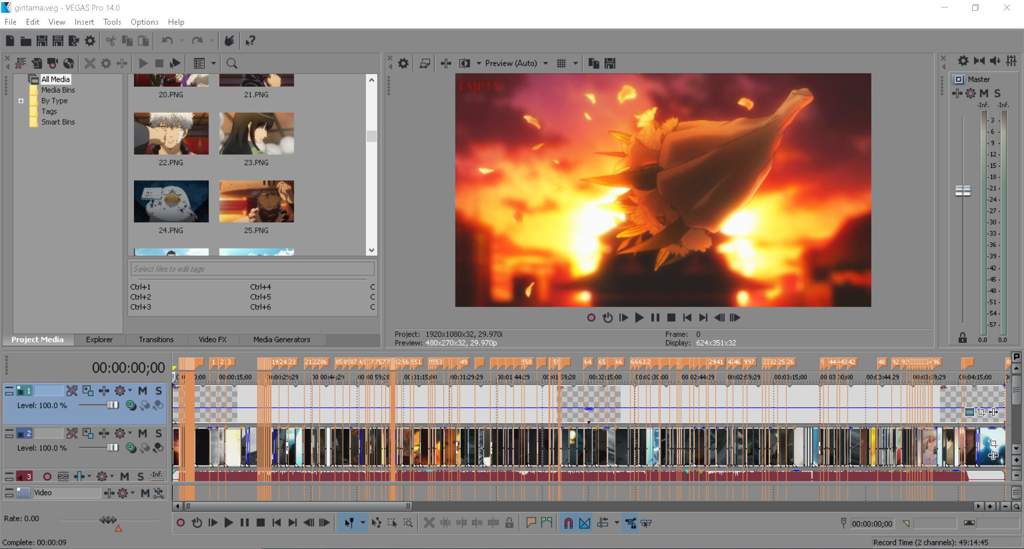Toggle Automatic Crossfades icon in timeline toolbar
The height and width of the screenshot is (549, 1024).
pyautogui.click(x=584, y=523)
